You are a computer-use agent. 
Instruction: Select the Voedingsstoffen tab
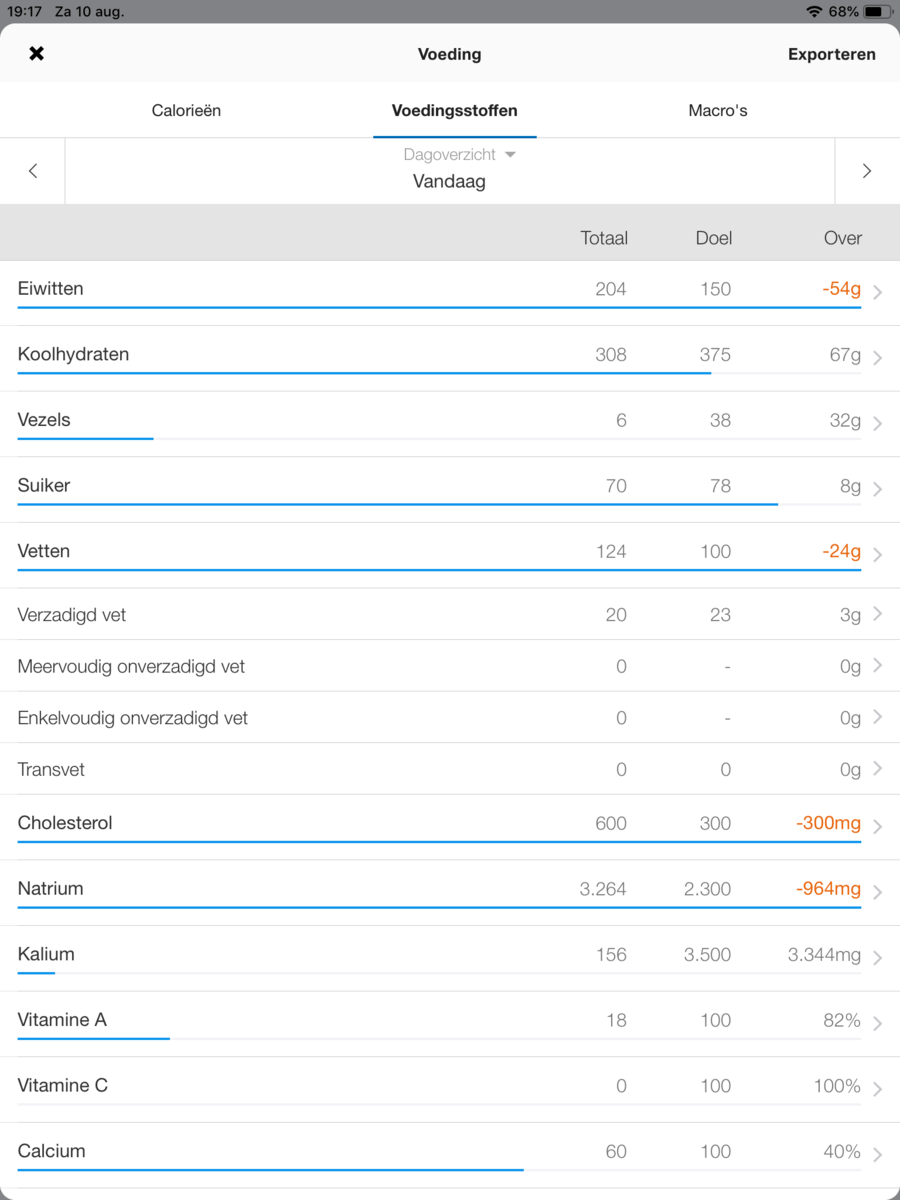[455, 111]
